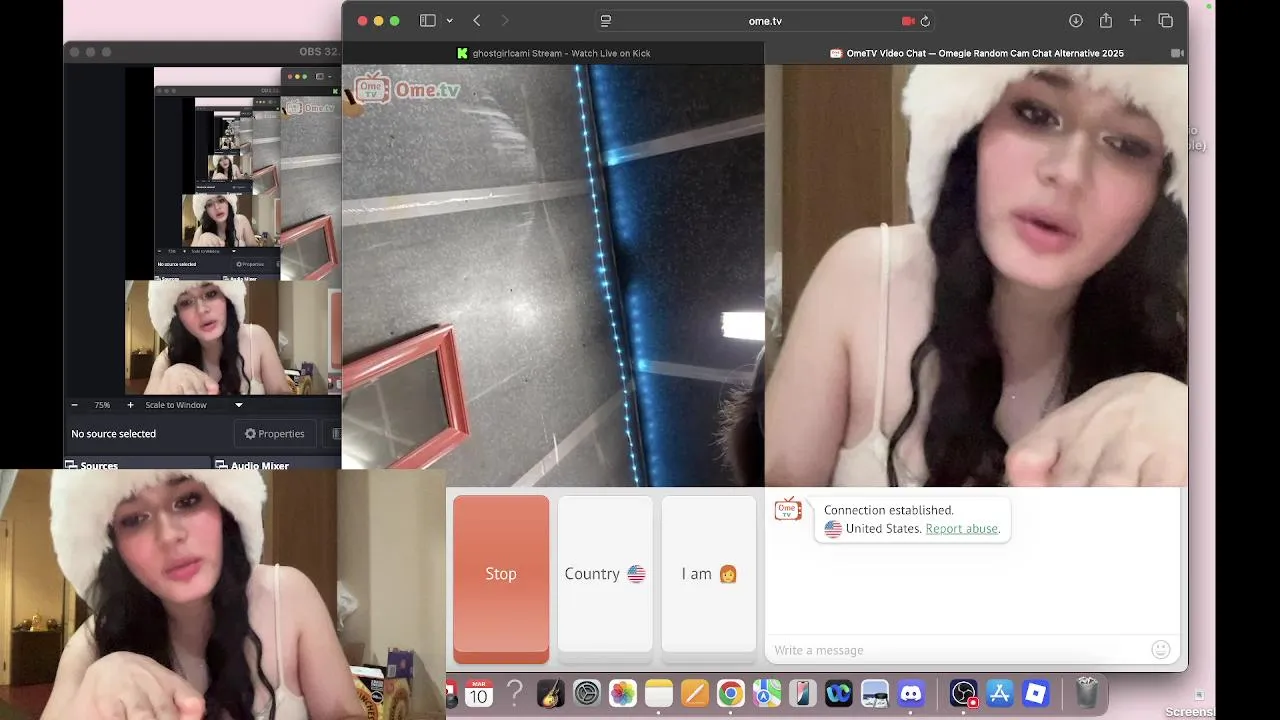
Task: Reload the ome.tv page
Action: pyautogui.click(x=925, y=21)
